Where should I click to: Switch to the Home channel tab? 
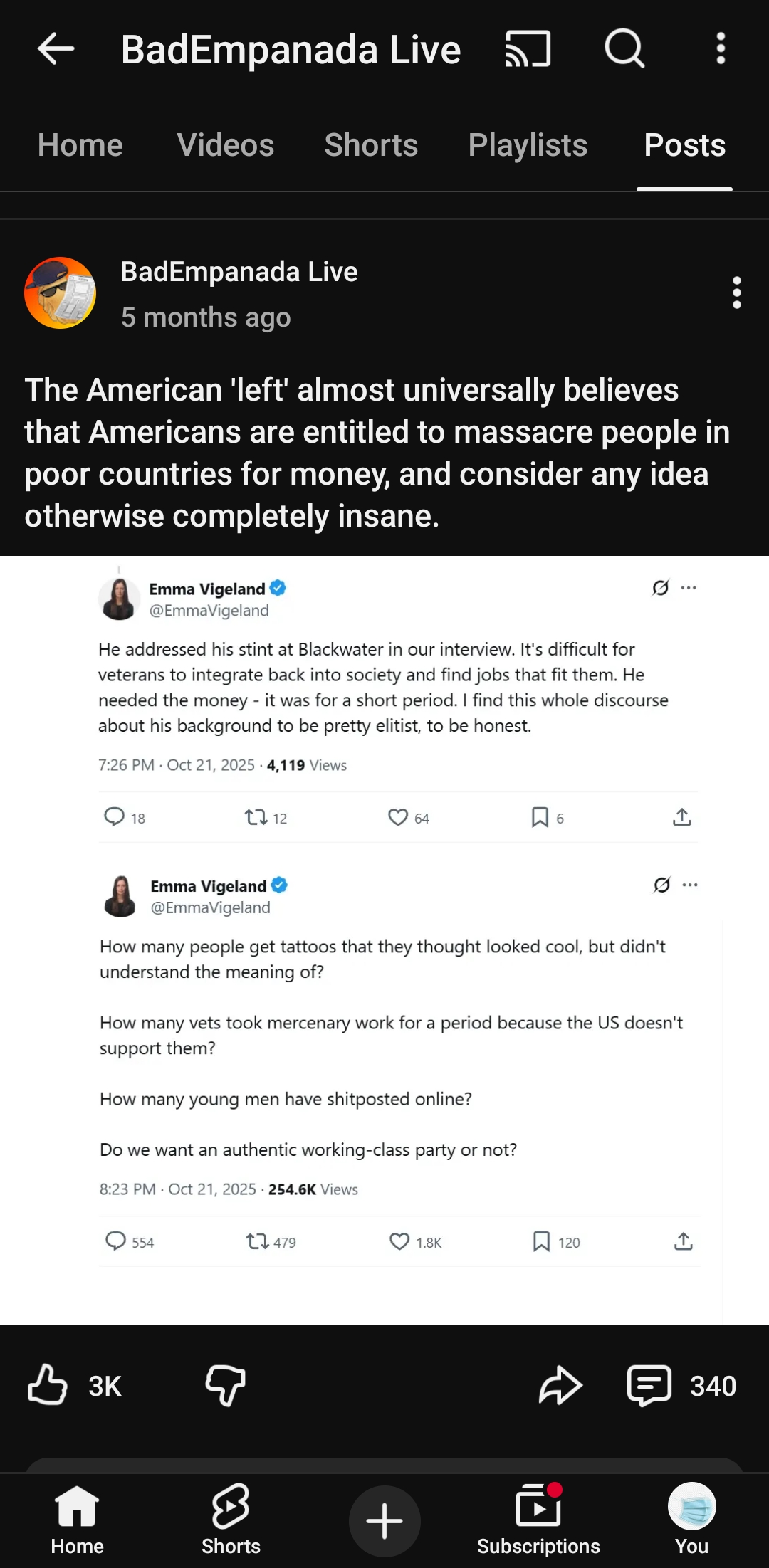(x=80, y=146)
